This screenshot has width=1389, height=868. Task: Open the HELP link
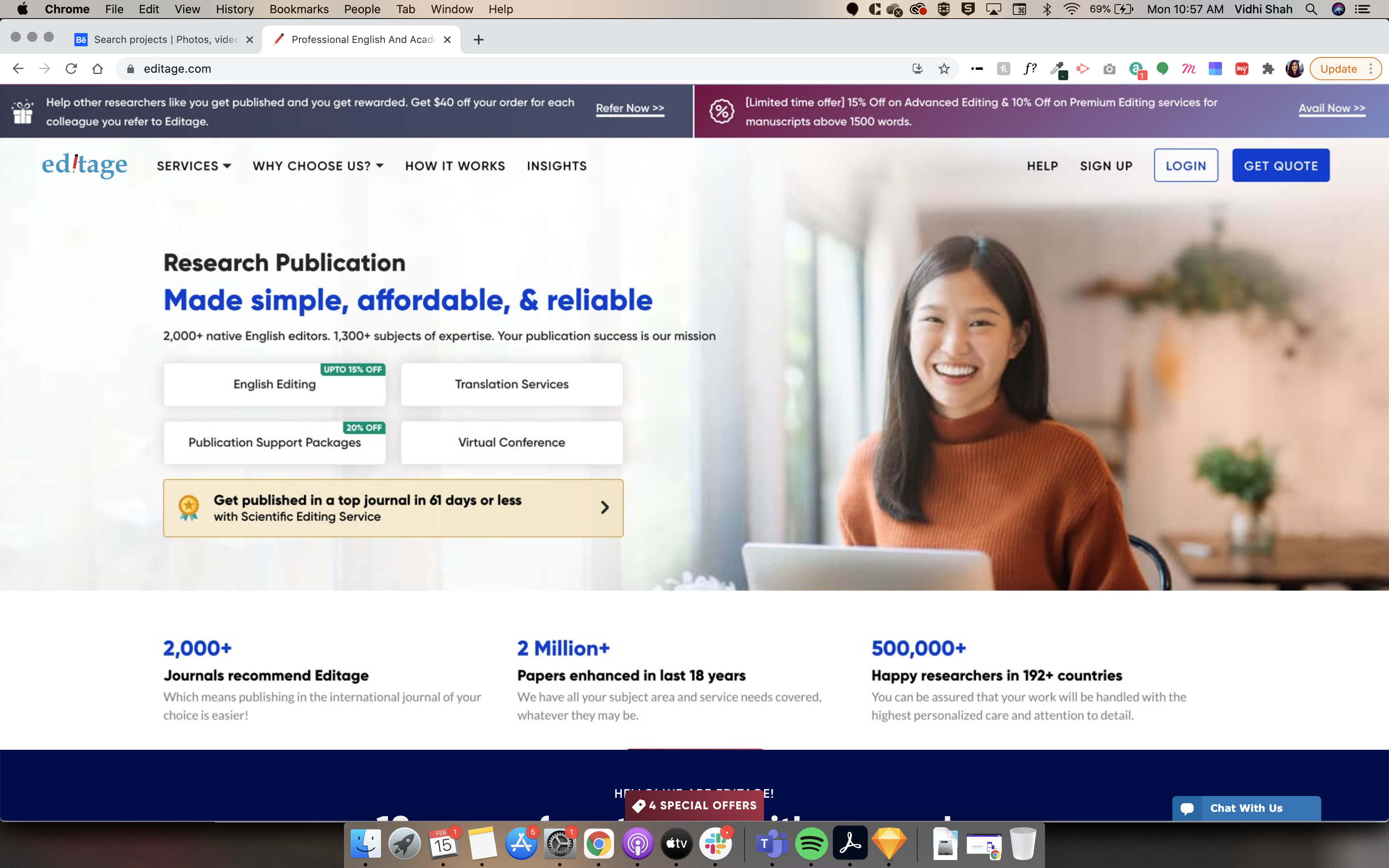1042,166
